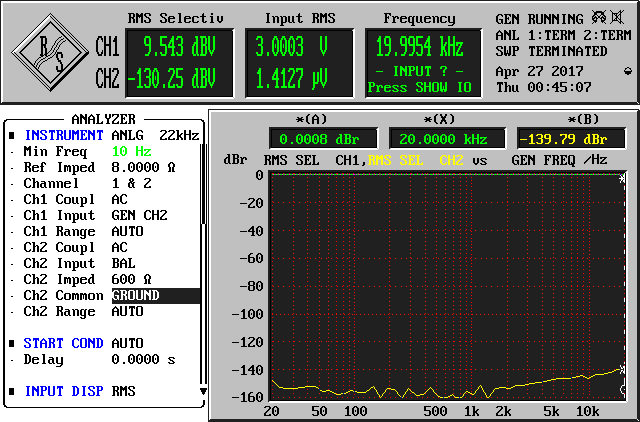Edit the Delay value 0.0000 s

coord(143,360)
